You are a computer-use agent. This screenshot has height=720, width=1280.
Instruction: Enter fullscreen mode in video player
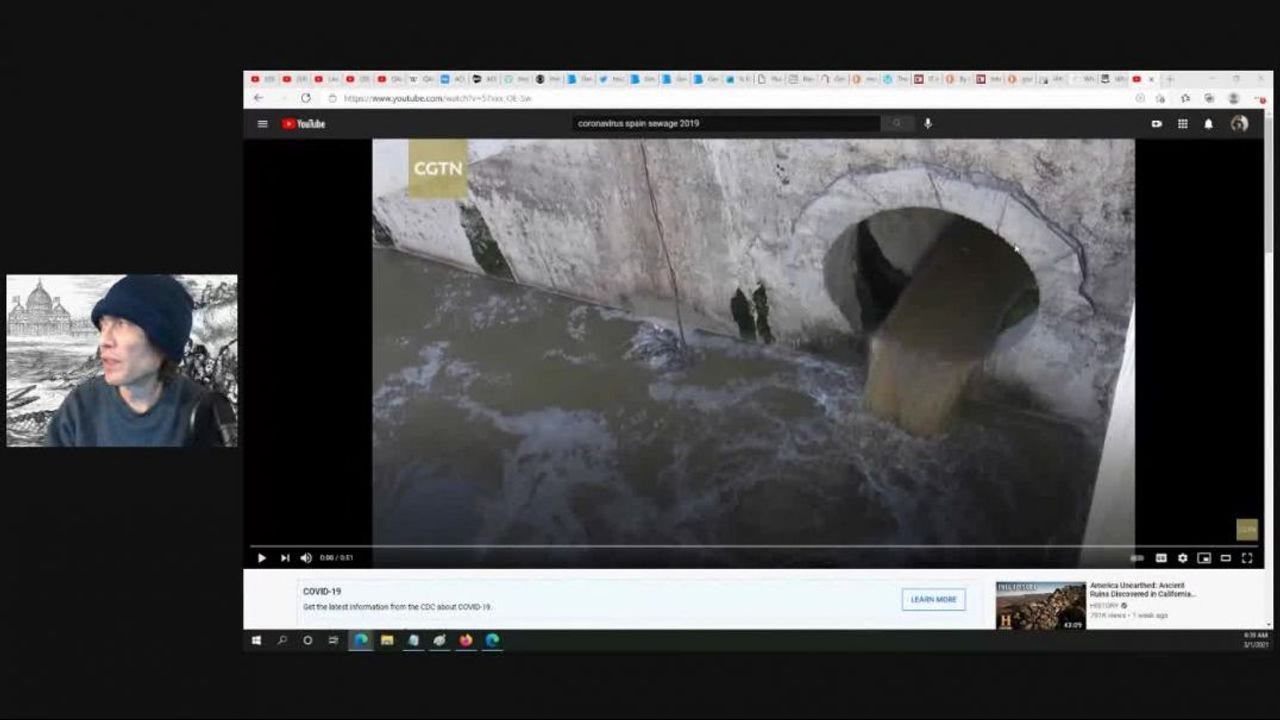pyautogui.click(x=1247, y=558)
